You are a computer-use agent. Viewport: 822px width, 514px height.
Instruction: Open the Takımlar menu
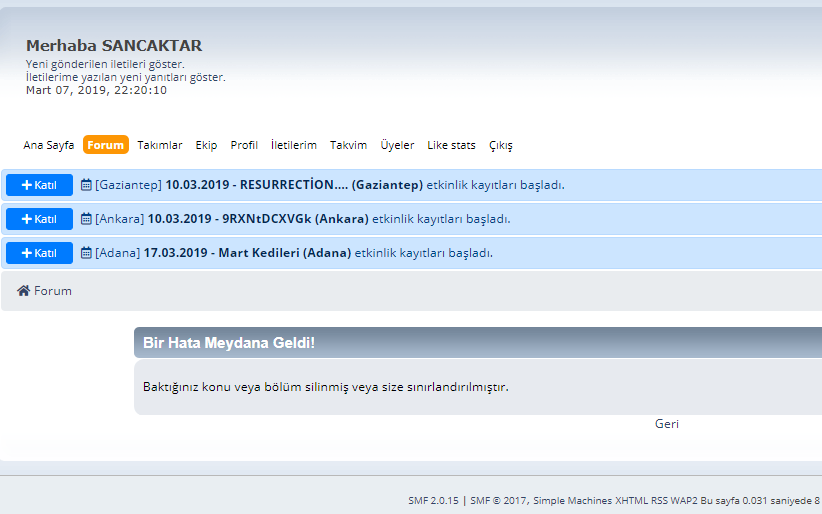[x=160, y=145]
